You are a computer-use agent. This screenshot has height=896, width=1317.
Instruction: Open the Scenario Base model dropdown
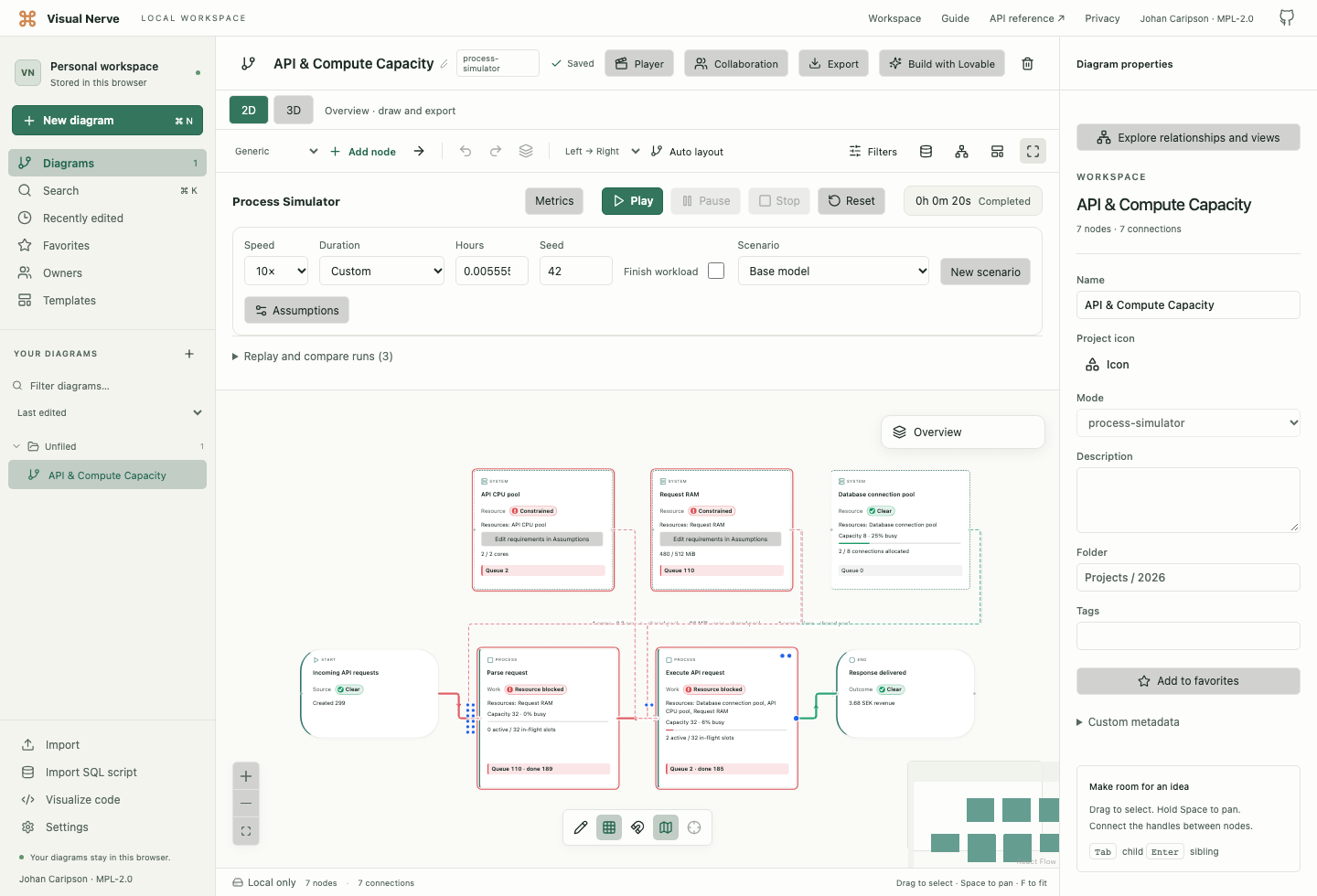(x=833, y=271)
